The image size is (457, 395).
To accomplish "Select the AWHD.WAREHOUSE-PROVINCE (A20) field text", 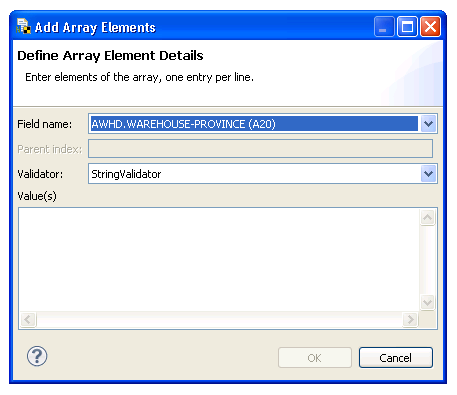I will coord(184,124).
